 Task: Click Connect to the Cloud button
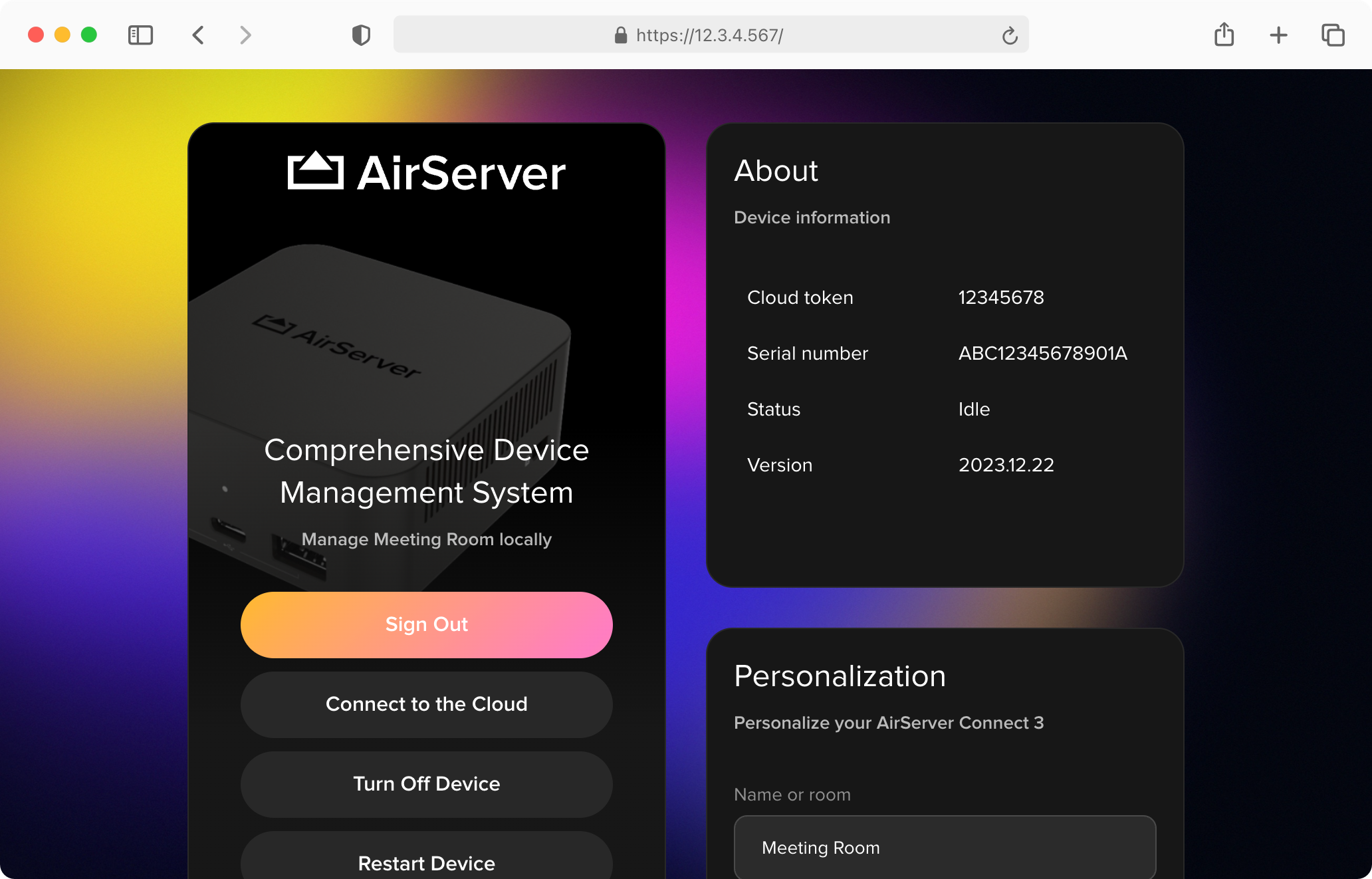427,704
